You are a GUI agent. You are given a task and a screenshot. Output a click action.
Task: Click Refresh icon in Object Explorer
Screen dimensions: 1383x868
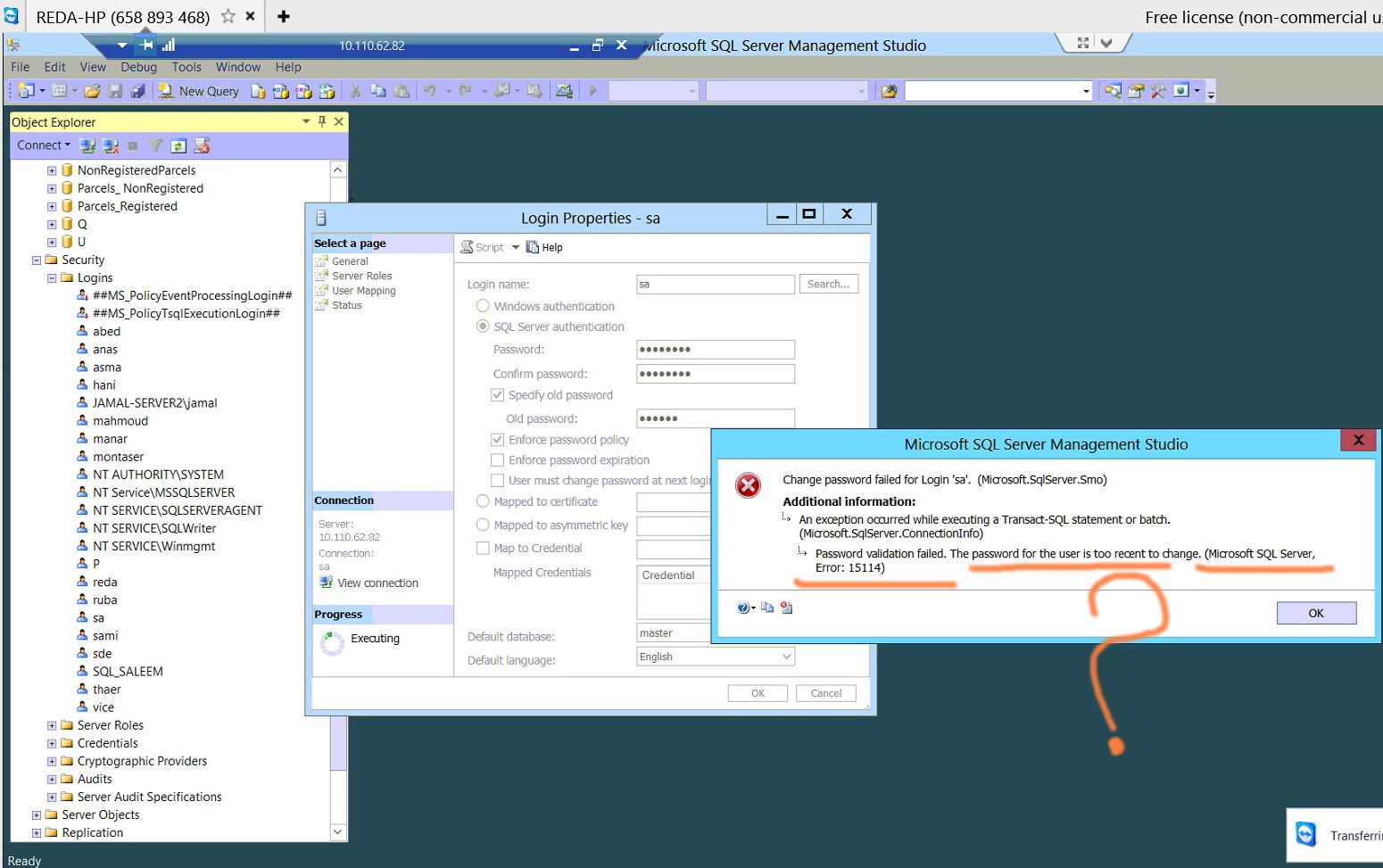tap(178, 145)
